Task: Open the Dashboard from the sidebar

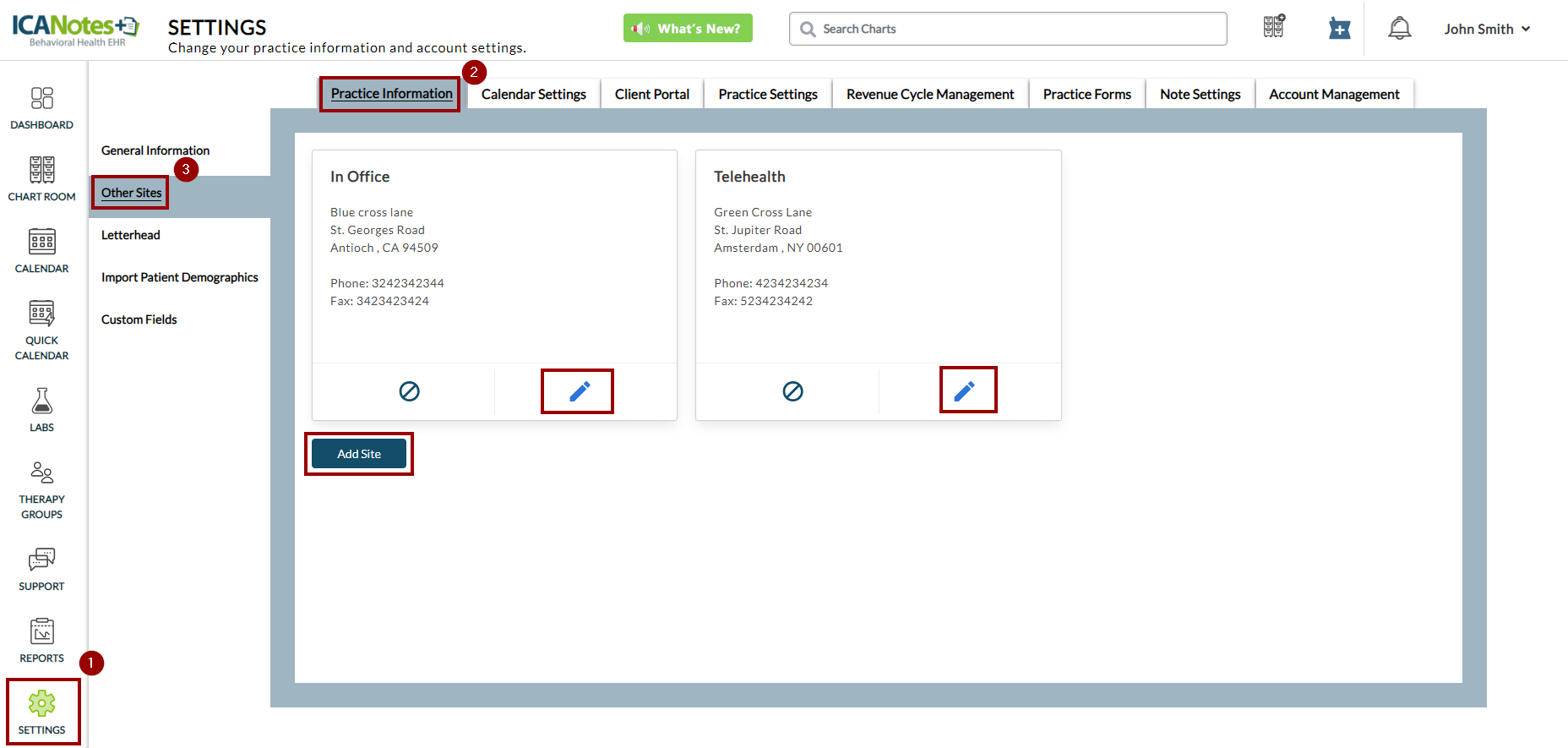Action: [41, 108]
